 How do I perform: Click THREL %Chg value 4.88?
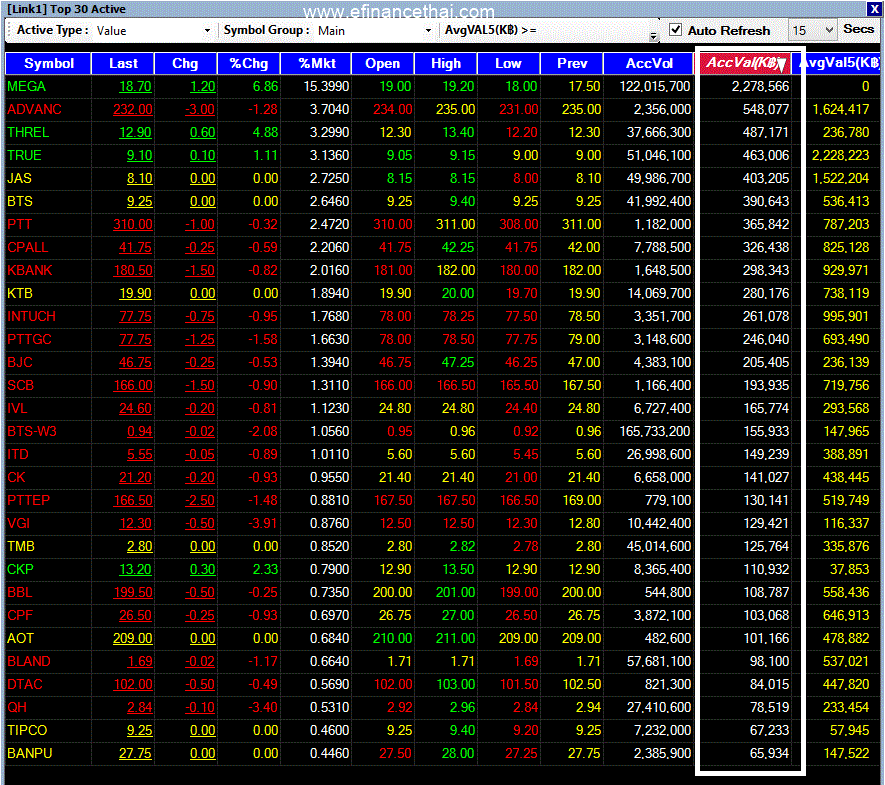(265, 133)
